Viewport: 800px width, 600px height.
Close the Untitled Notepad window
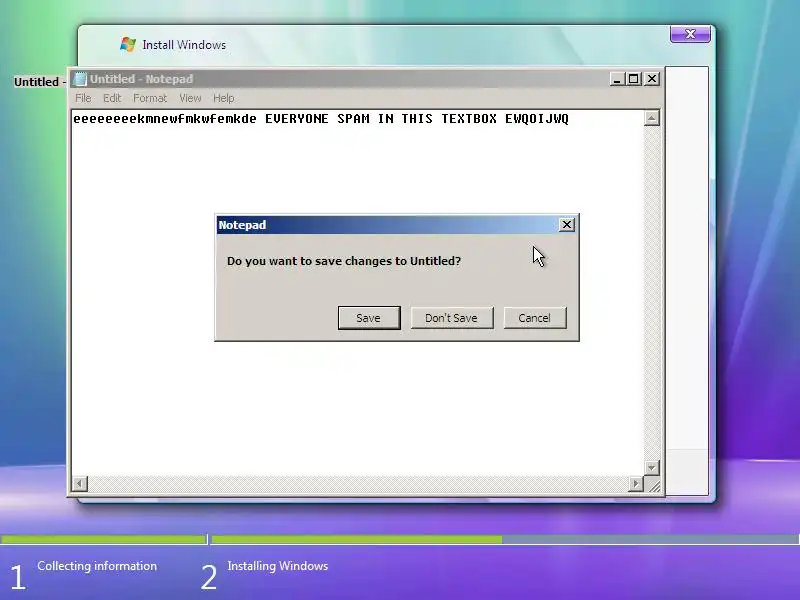click(x=652, y=79)
